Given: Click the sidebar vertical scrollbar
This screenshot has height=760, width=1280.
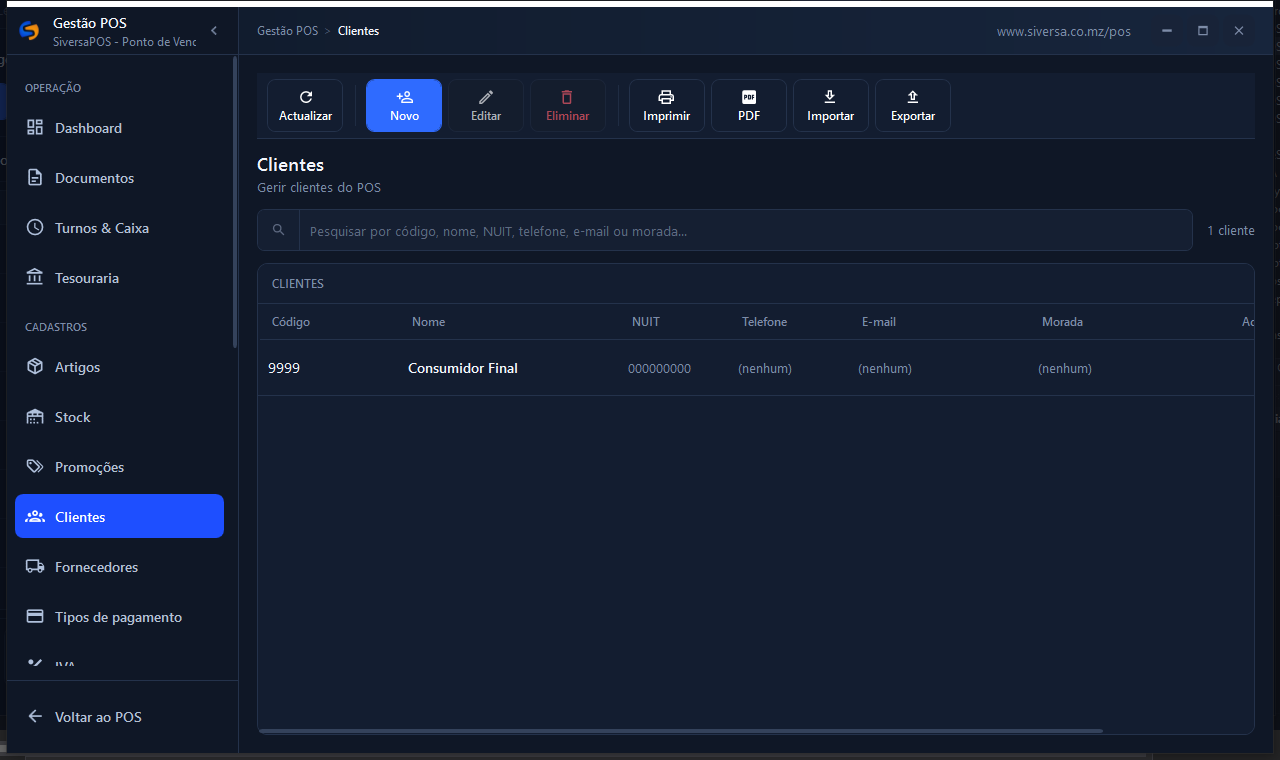Looking at the screenshot, I should pos(235,202).
